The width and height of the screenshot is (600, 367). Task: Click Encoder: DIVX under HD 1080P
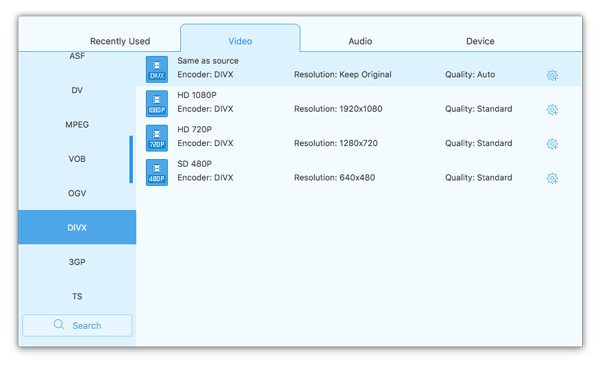click(205, 109)
